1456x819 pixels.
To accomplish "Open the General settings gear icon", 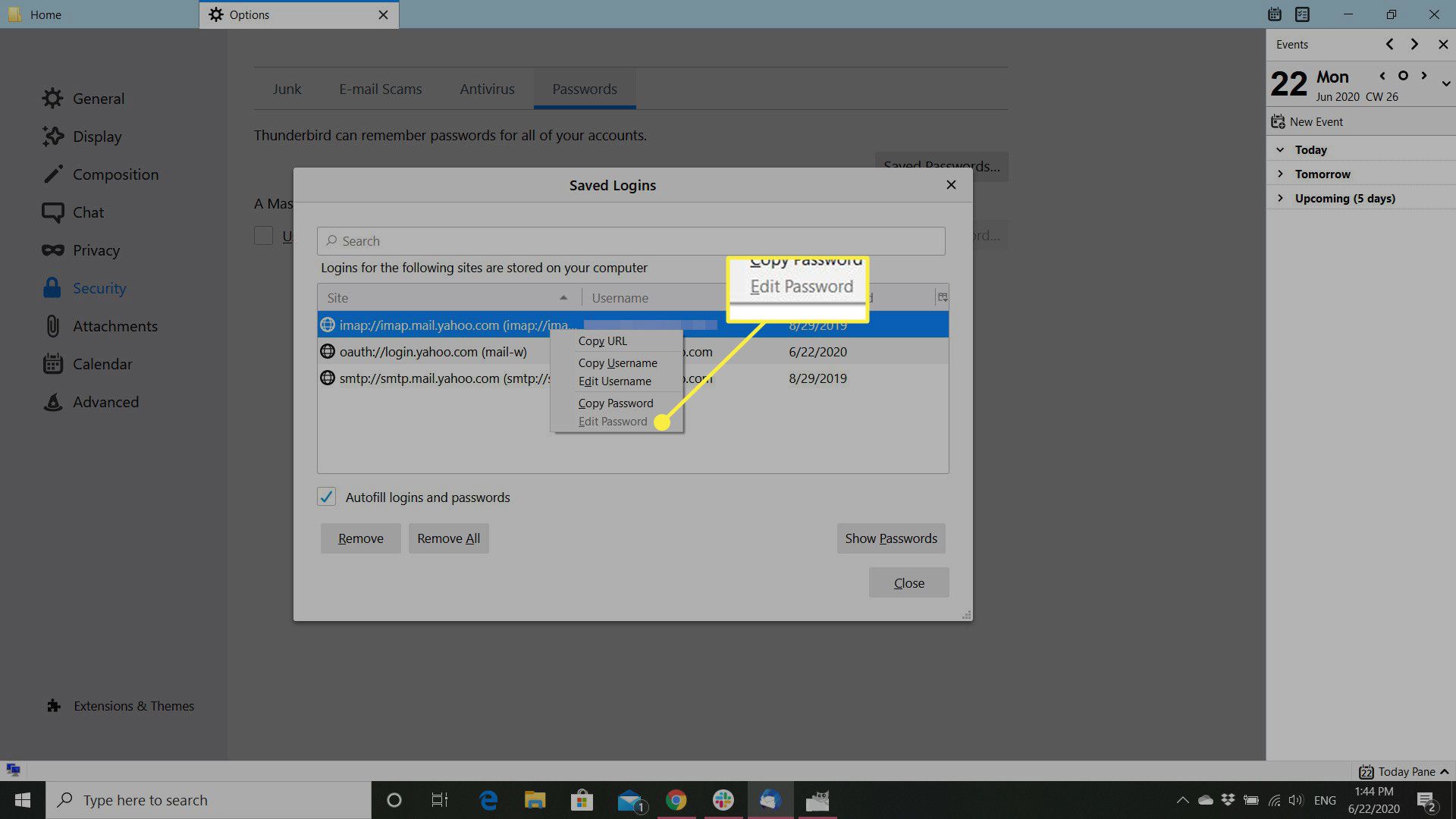I will click(x=52, y=99).
